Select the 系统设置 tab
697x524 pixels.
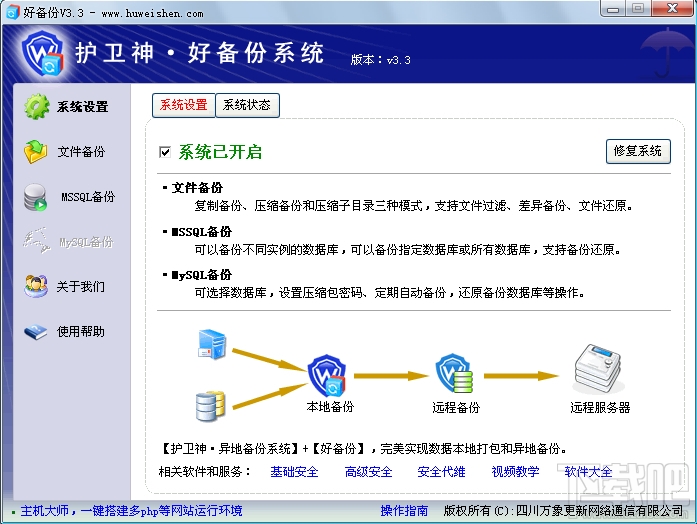(x=184, y=105)
